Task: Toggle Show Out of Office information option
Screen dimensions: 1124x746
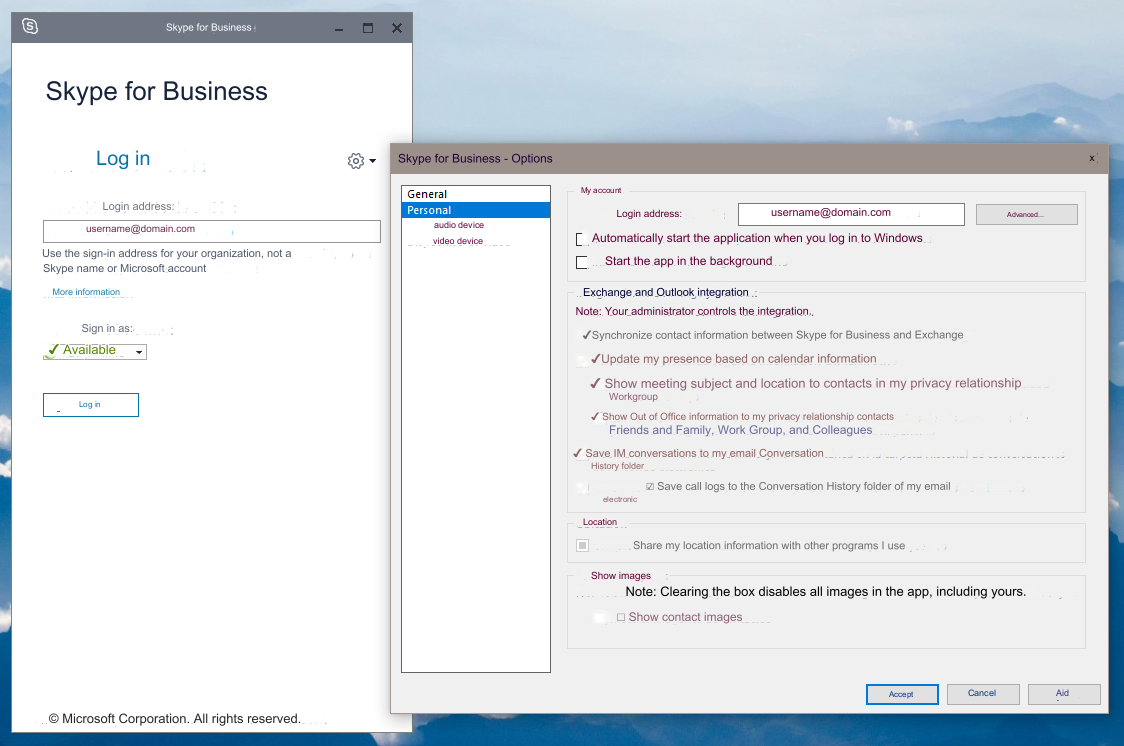Action: tap(595, 416)
